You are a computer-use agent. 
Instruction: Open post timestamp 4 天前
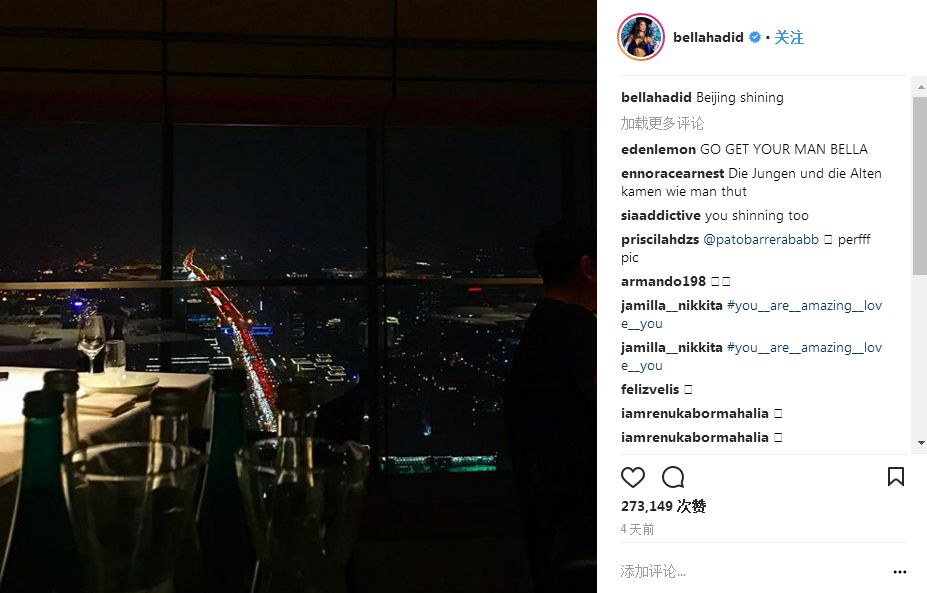[637, 529]
